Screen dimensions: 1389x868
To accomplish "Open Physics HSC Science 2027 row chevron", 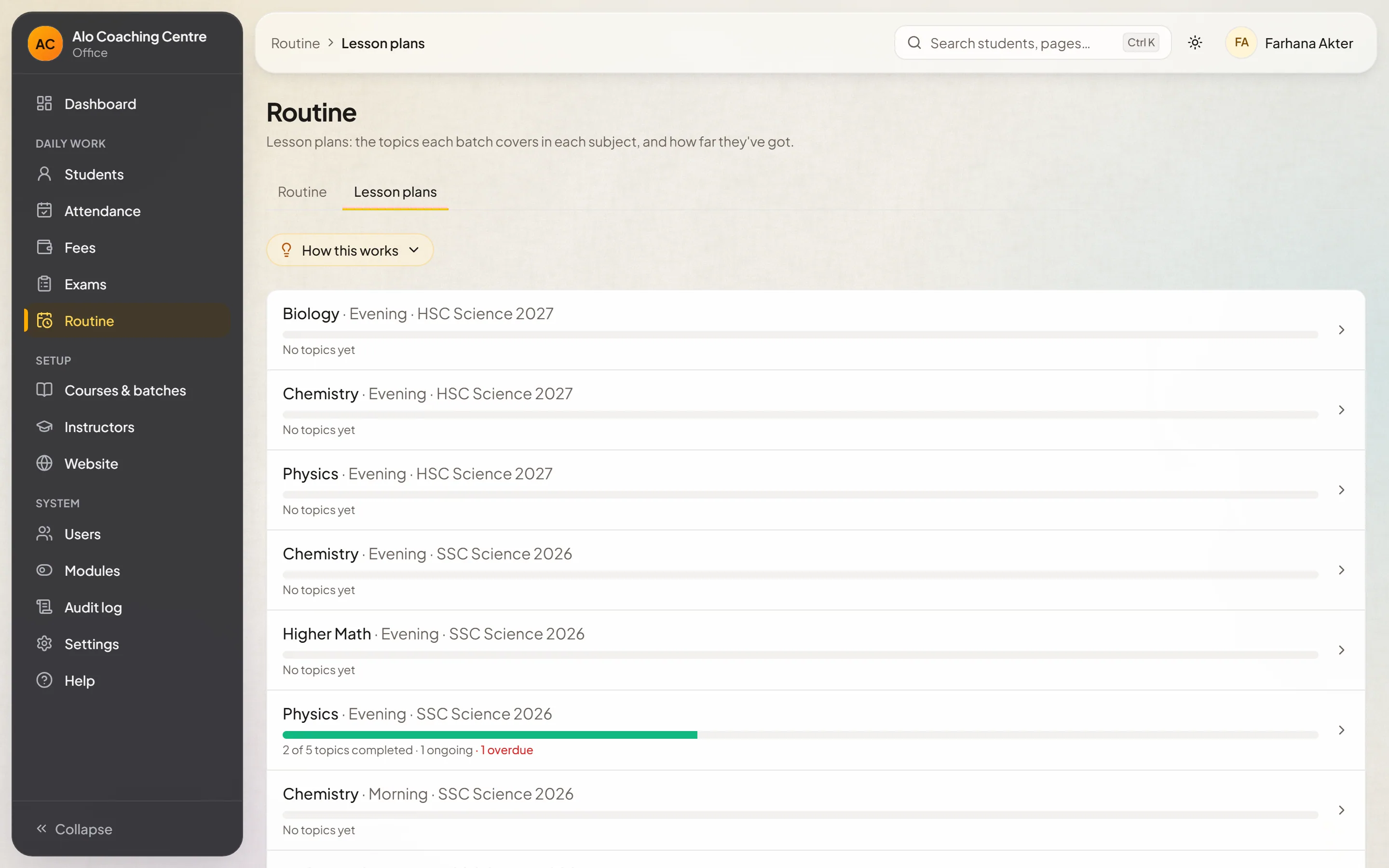I will (1341, 489).
